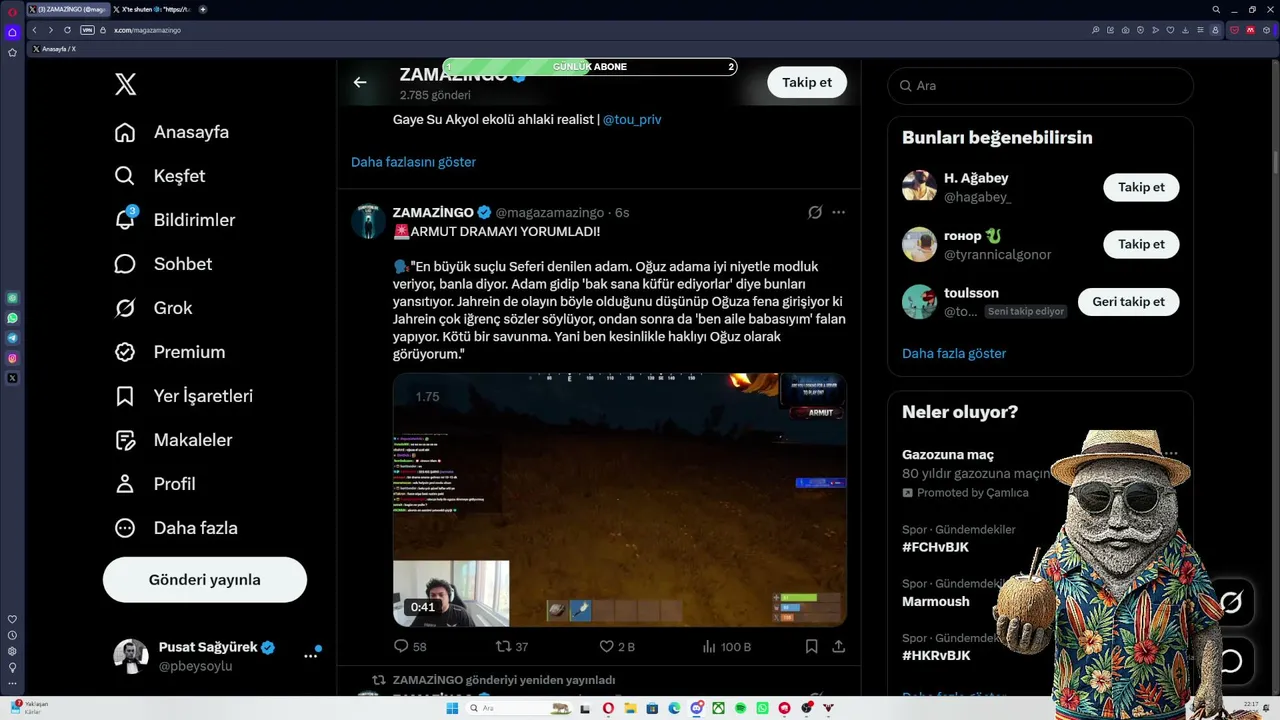Viewport: 1280px width, 720px height.
Task: Click the browser back button
Action: [34, 30]
